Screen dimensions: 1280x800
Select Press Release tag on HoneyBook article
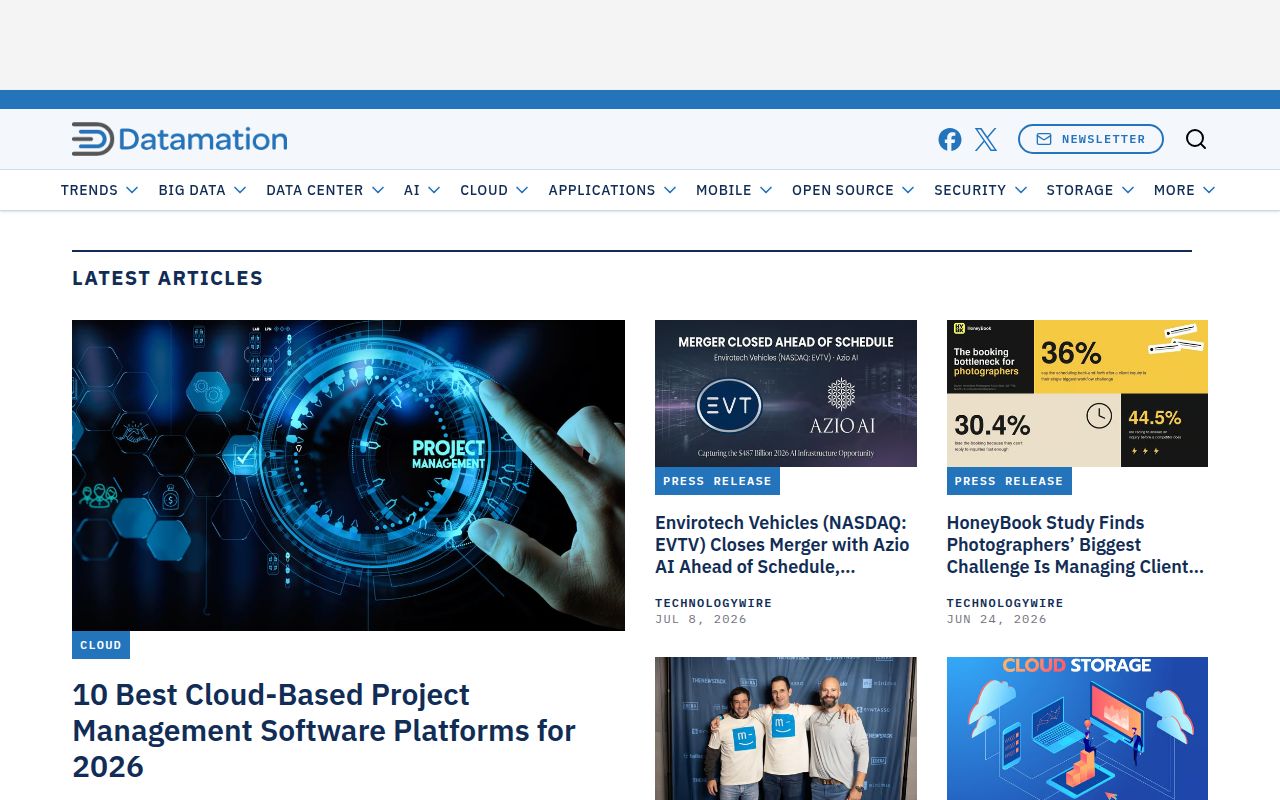coord(1009,481)
